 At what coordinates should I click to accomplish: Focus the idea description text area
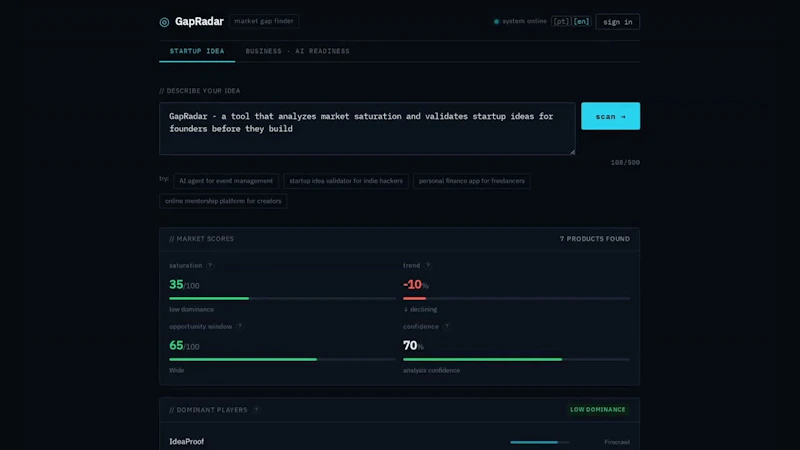(367, 129)
